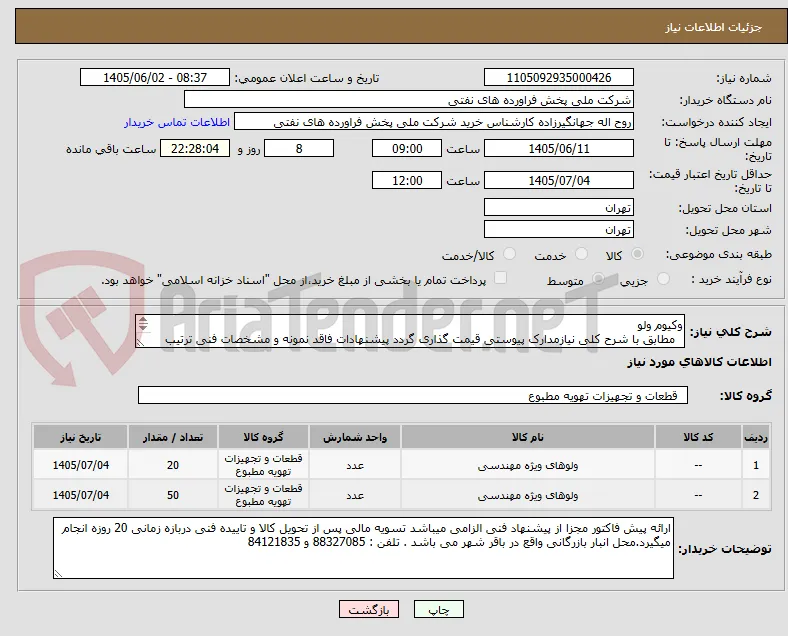Click row 2 number cell
Screen dimensions: 788x636
(755, 495)
